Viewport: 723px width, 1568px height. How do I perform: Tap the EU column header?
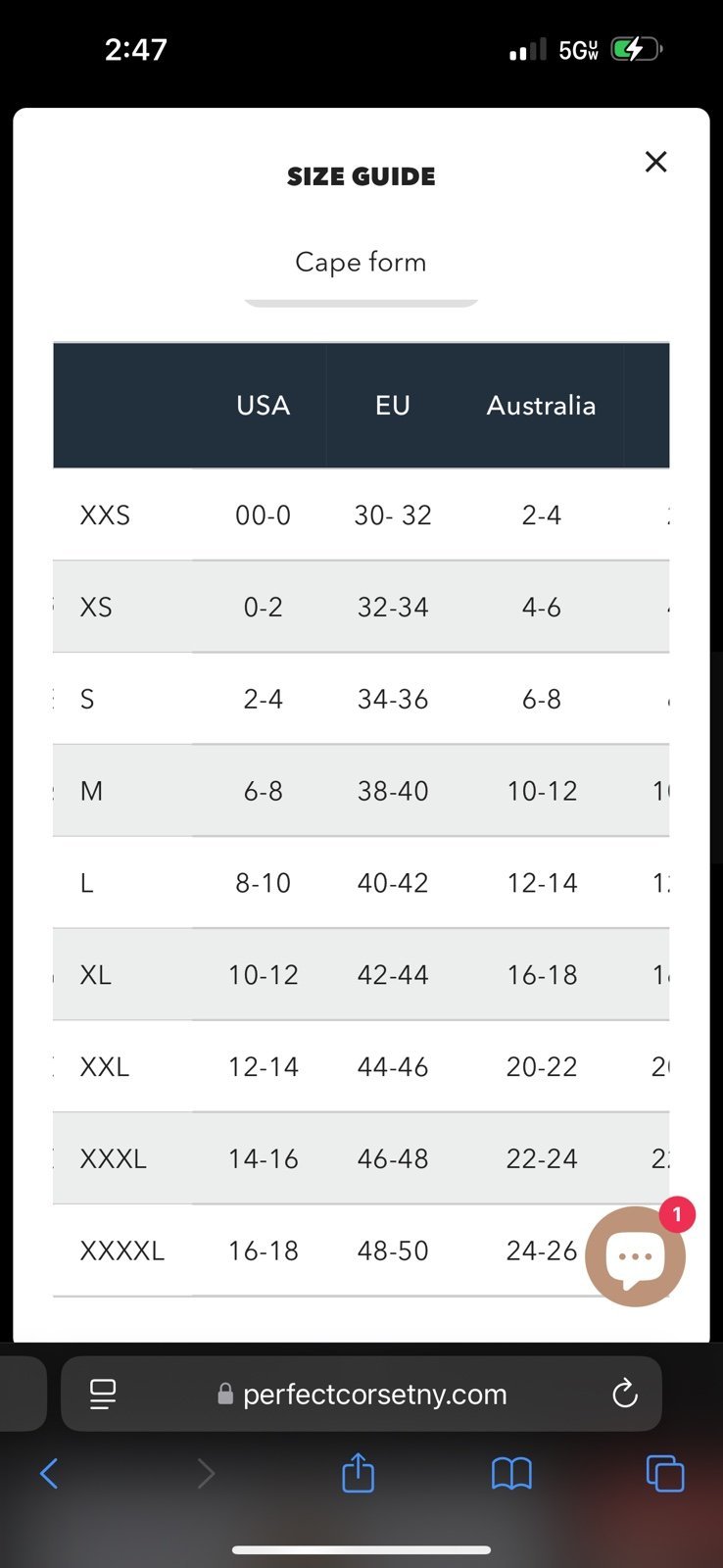click(x=393, y=406)
